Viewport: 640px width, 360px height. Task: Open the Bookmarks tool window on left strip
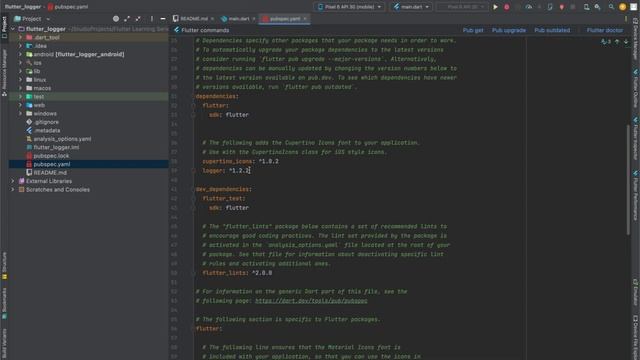pyautogui.click(x=4, y=303)
